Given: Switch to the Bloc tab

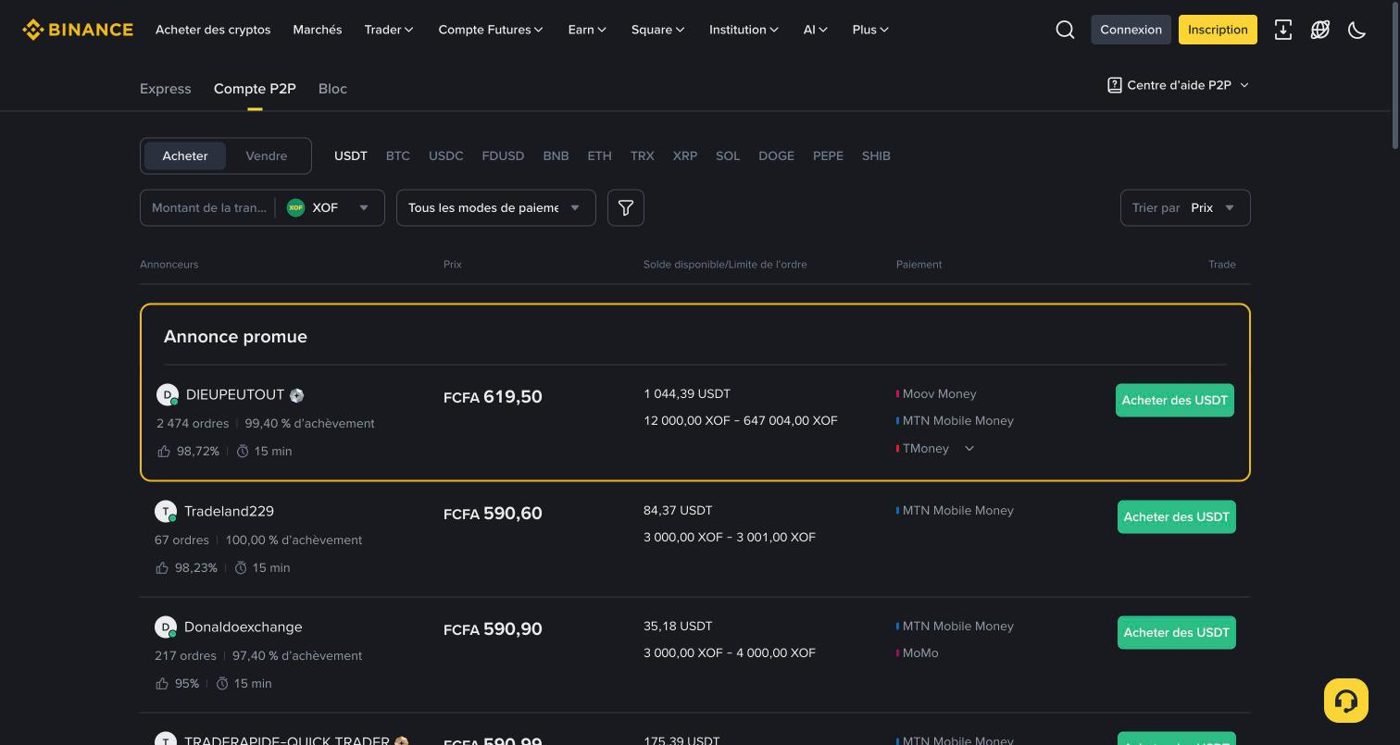Looking at the screenshot, I should coord(333,88).
